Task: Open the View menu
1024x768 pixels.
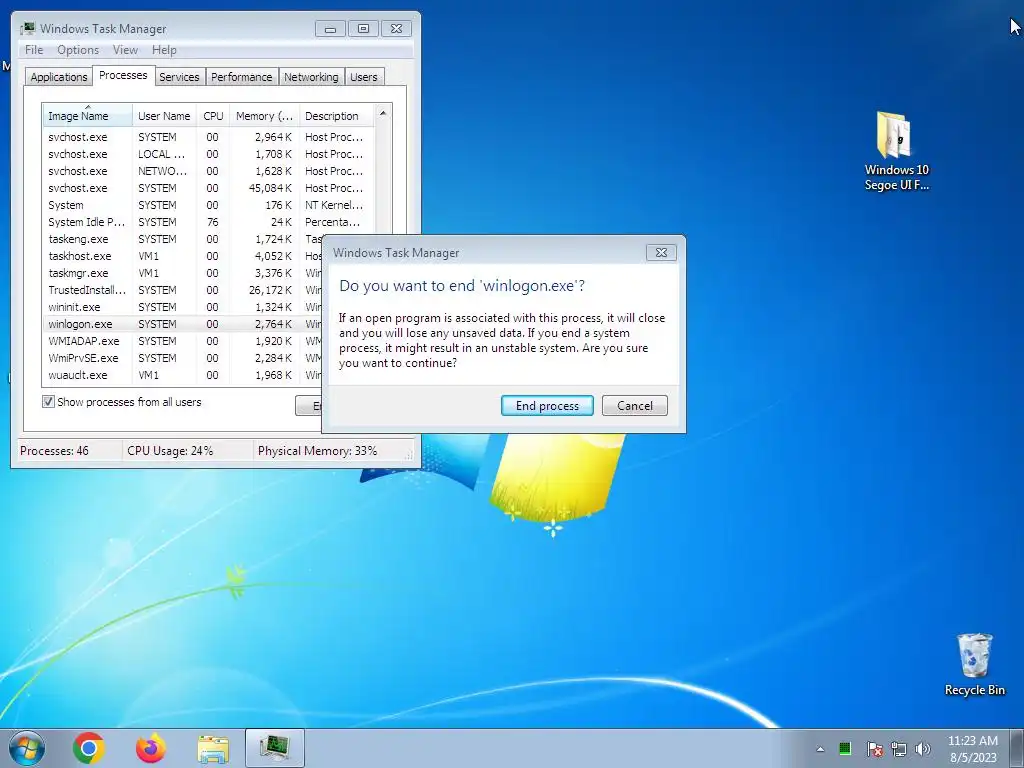Action: pos(125,50)
